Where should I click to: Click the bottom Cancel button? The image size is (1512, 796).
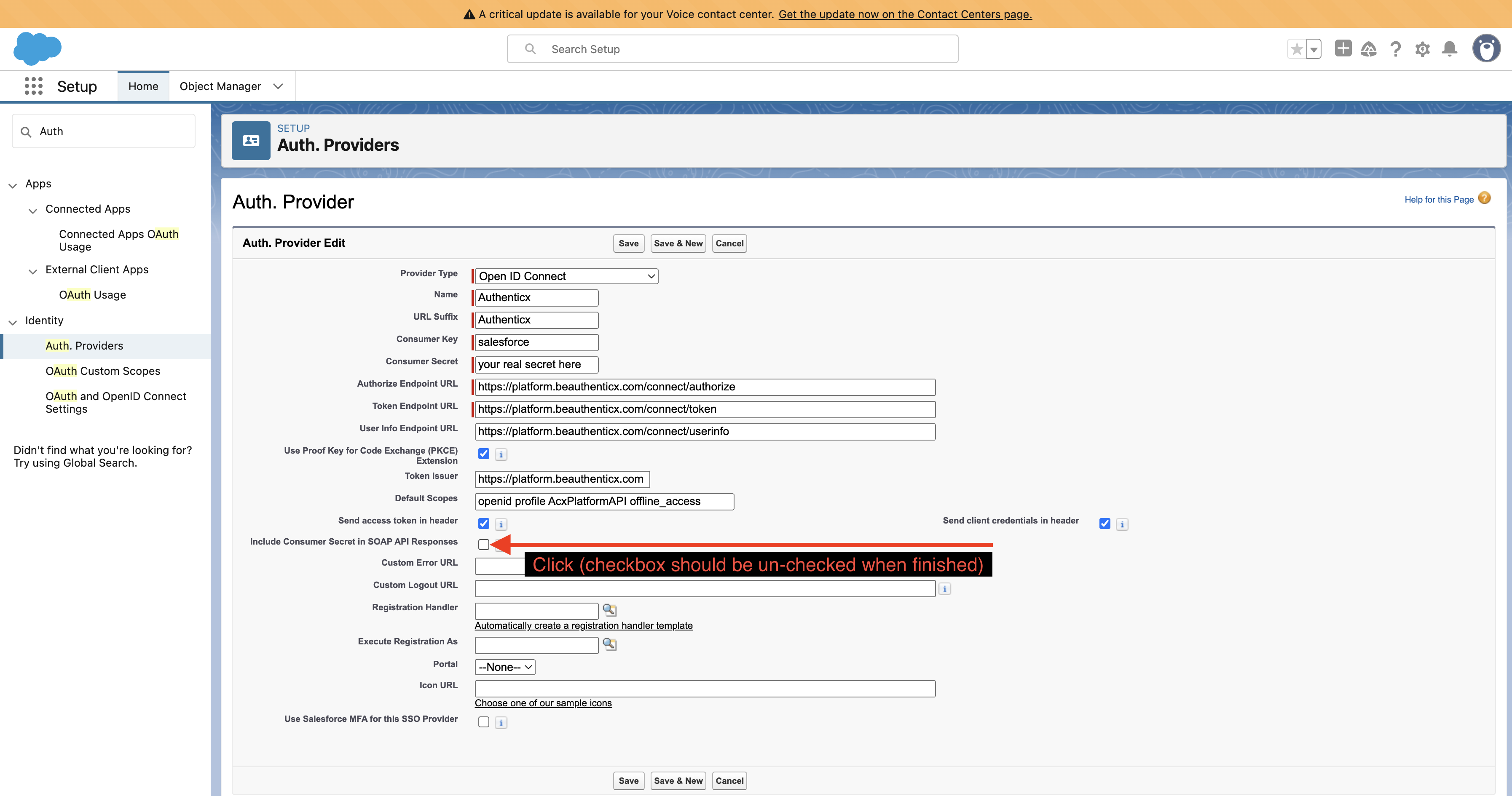click(x=729, y=781)
